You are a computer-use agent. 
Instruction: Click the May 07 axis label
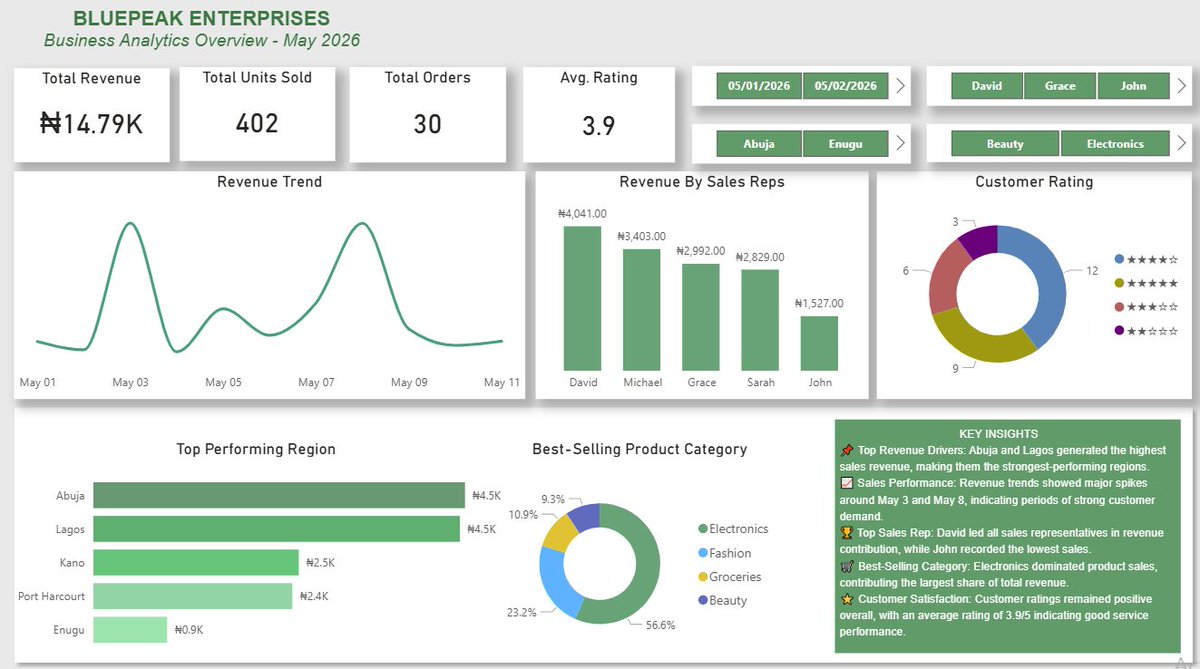pyautogui.click(x=316, y=383)
